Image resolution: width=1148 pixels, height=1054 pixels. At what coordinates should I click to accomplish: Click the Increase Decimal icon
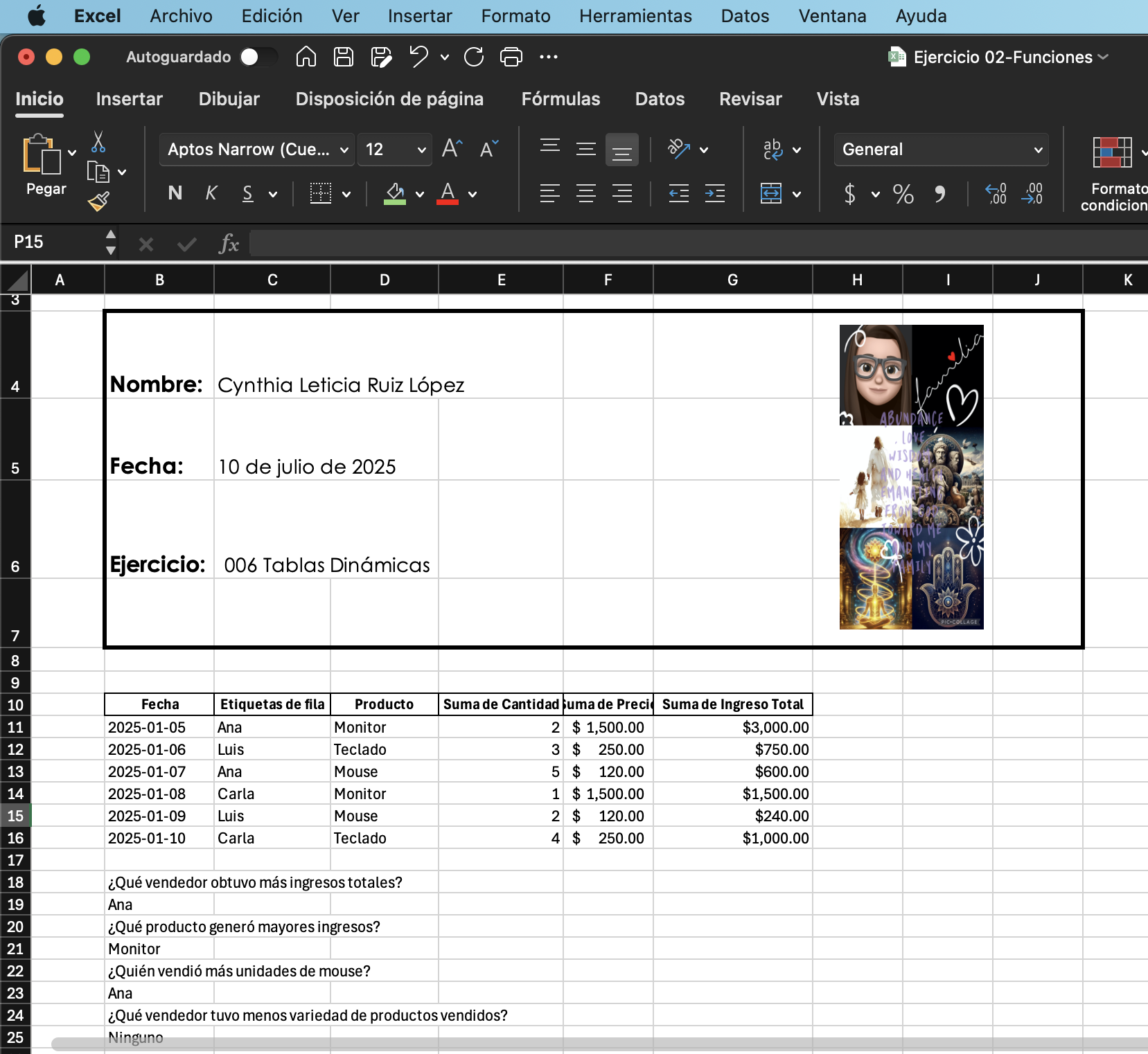[996, 194]
